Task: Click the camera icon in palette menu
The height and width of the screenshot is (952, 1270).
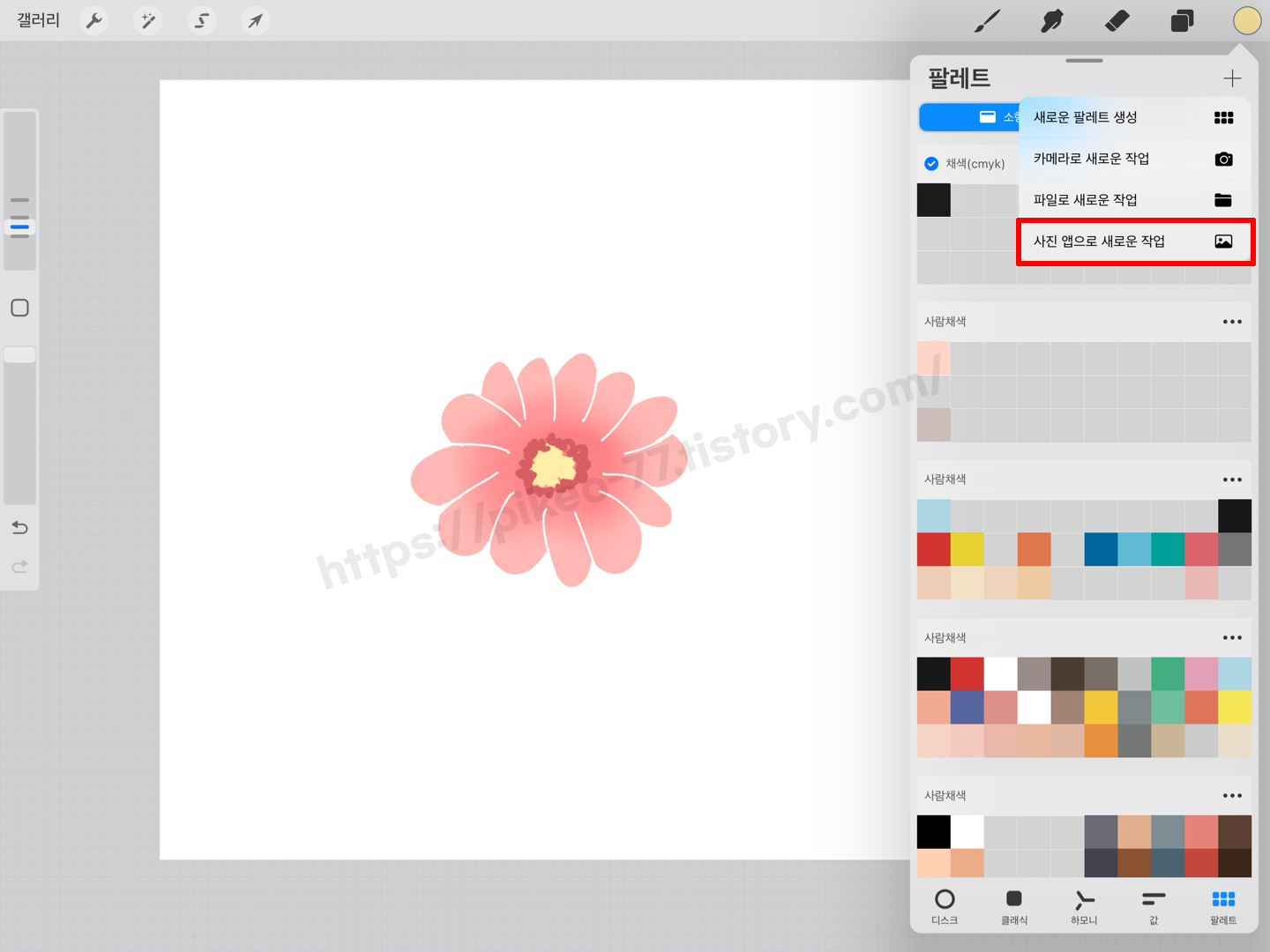Action: pyautogui.click(x=1223, y=159)
